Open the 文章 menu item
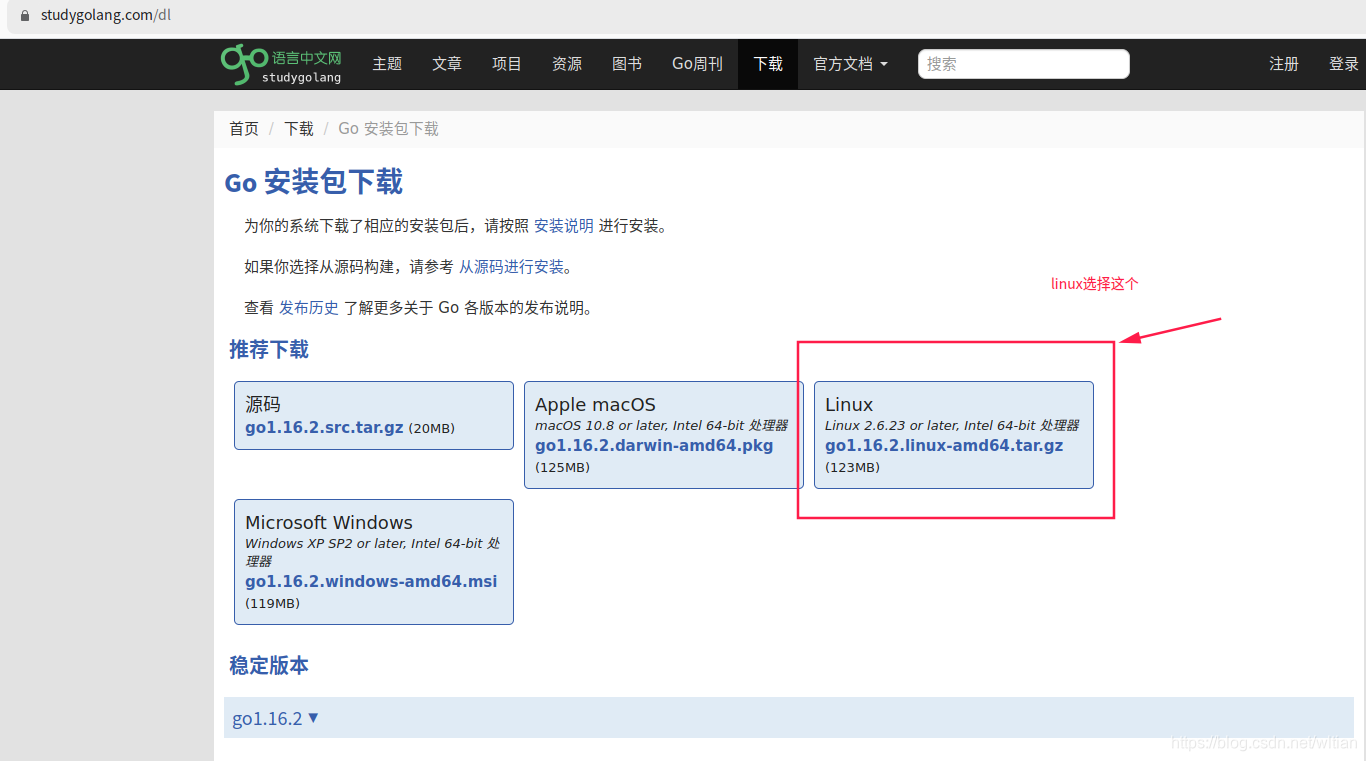Viewport: 1366px width, 761px height. (x=447, y=64)
